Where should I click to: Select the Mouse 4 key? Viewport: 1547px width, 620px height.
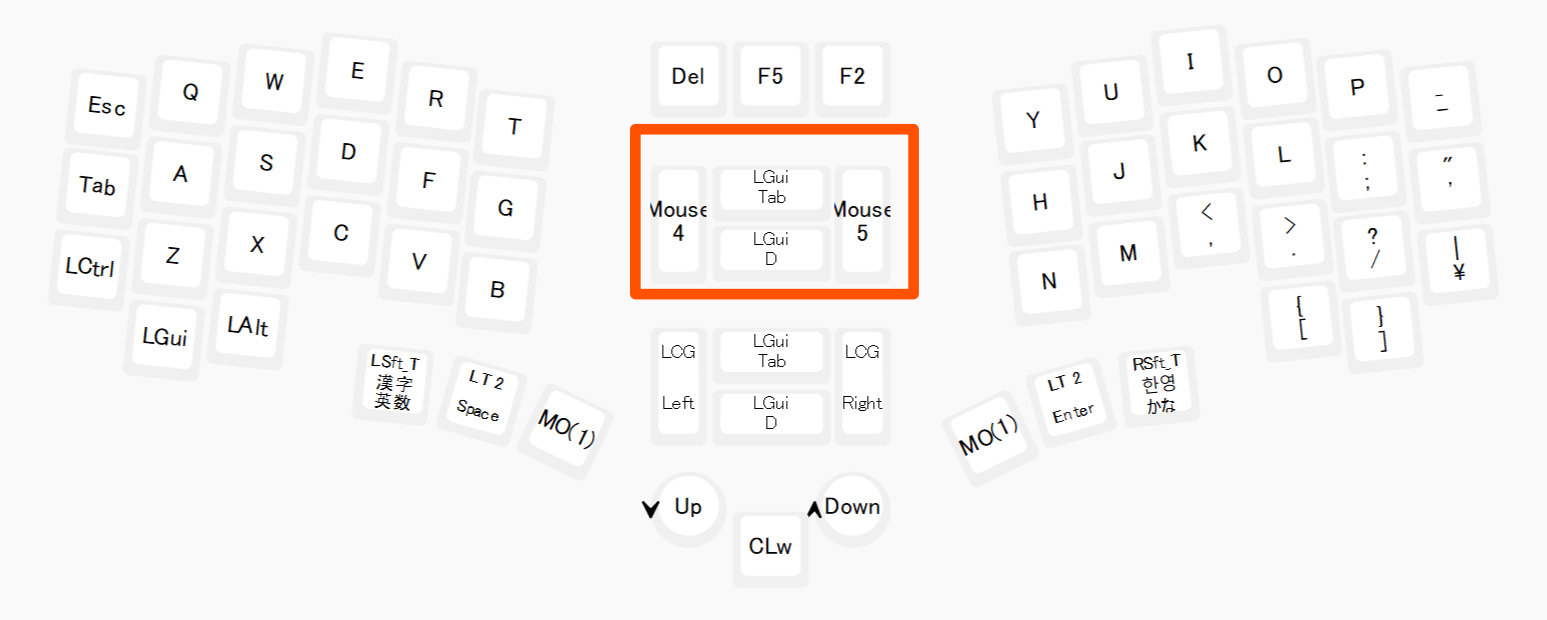[x=678, y=220]
